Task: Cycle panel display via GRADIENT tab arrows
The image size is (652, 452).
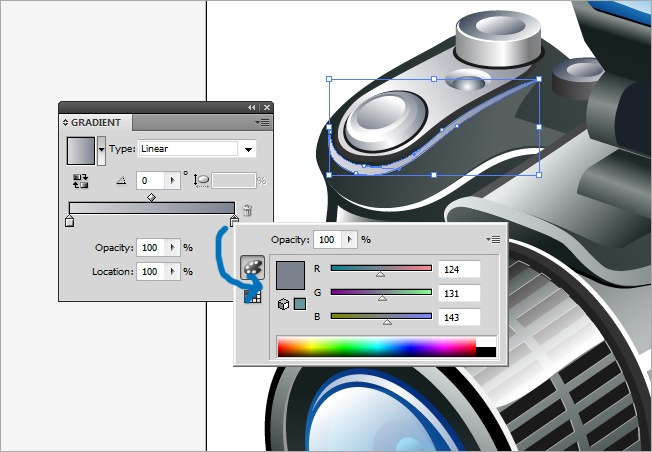Action: coord(65,123)
